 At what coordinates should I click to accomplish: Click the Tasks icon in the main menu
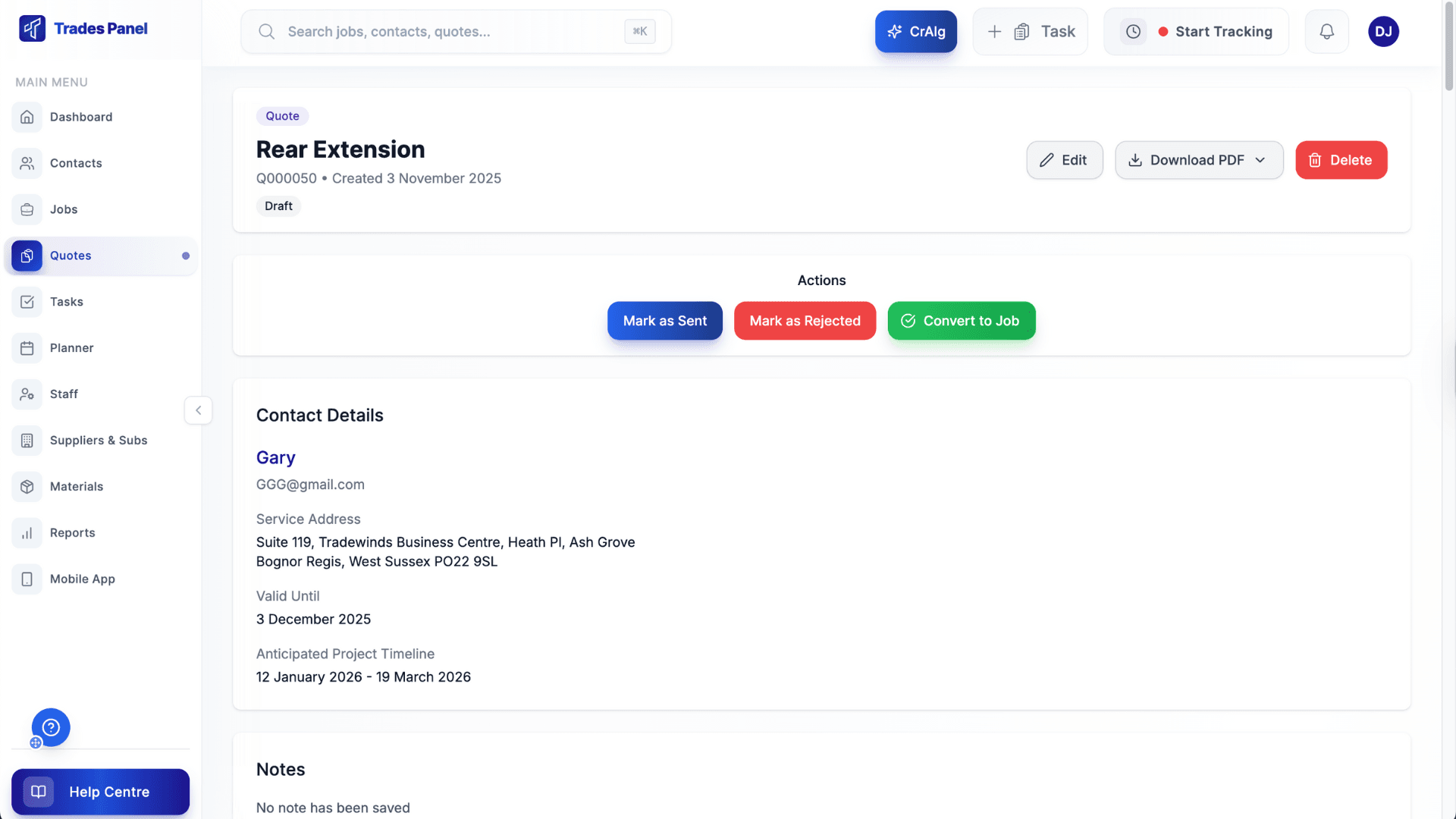(x=27, y=302)
